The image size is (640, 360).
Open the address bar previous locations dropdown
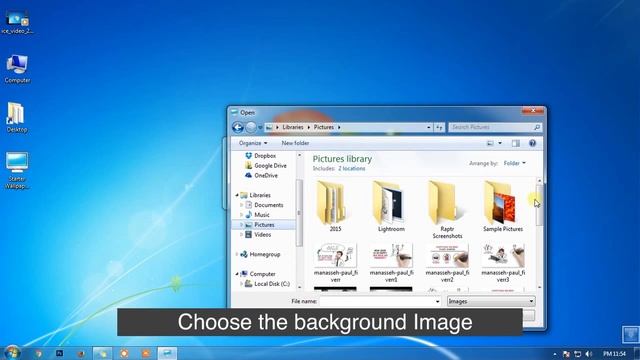(429, 127)
